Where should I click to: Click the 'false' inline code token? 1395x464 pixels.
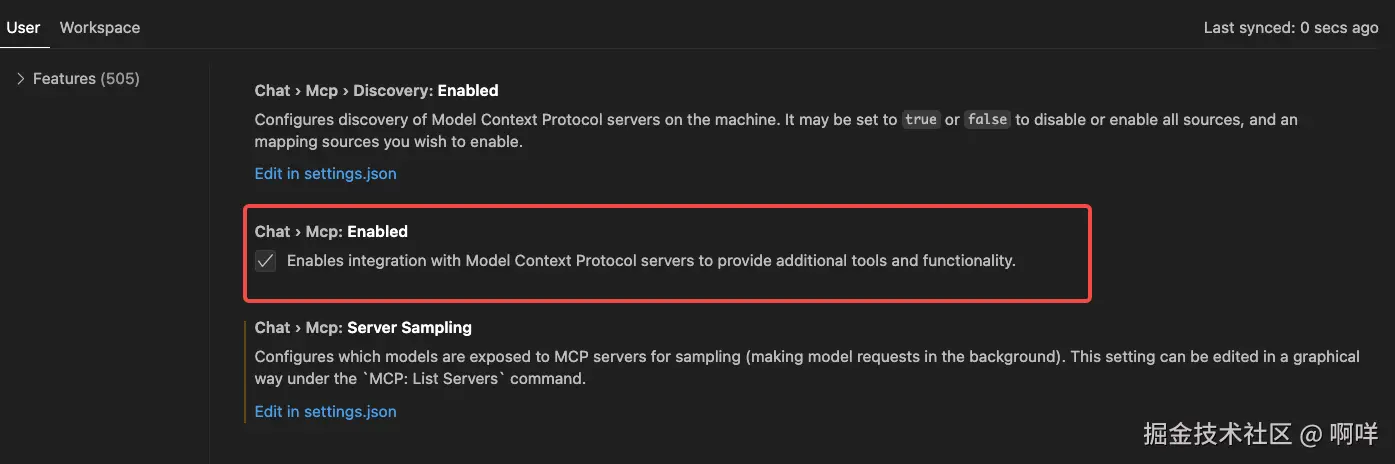click(987, 119)
